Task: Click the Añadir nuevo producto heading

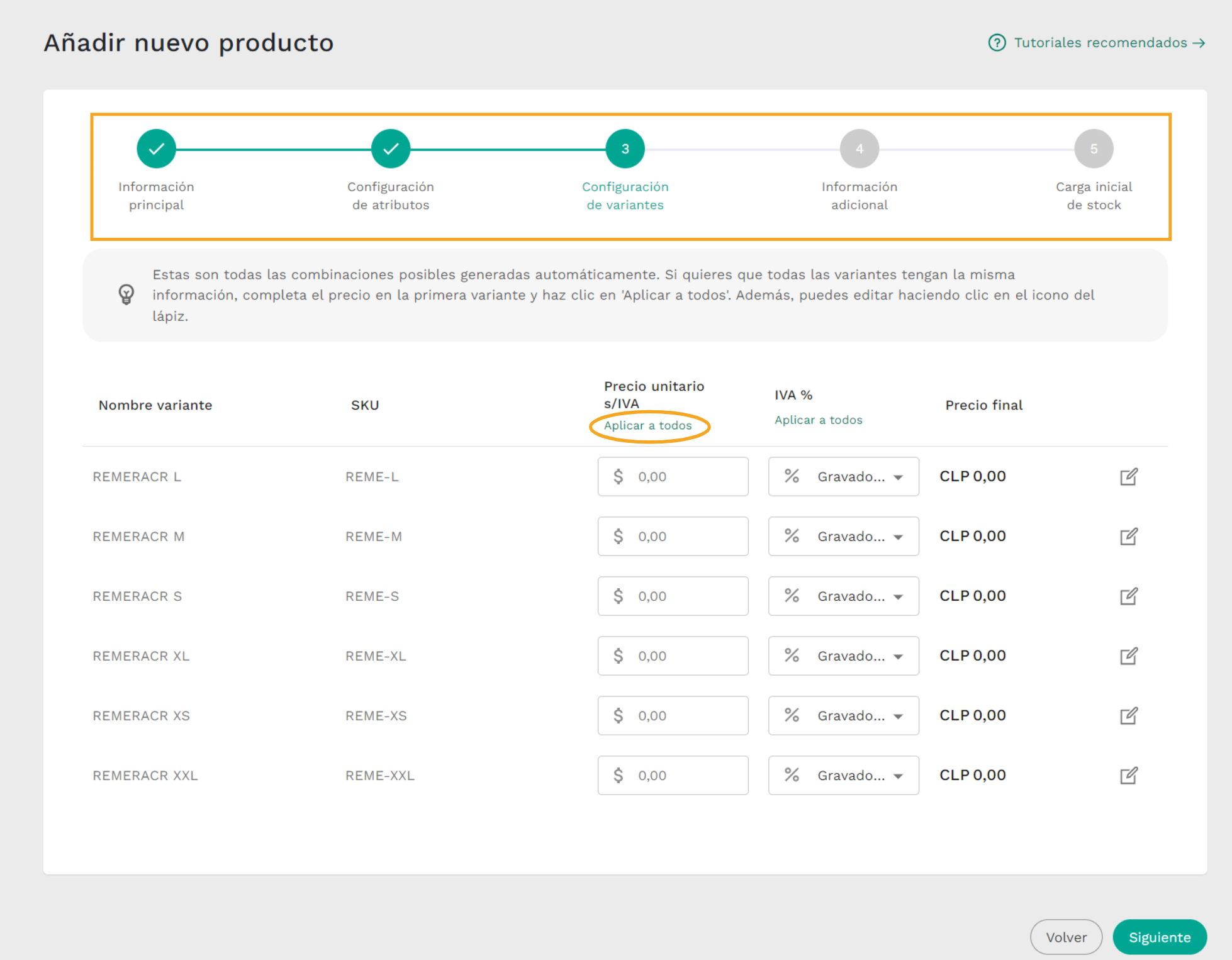Action: (189, 43)
